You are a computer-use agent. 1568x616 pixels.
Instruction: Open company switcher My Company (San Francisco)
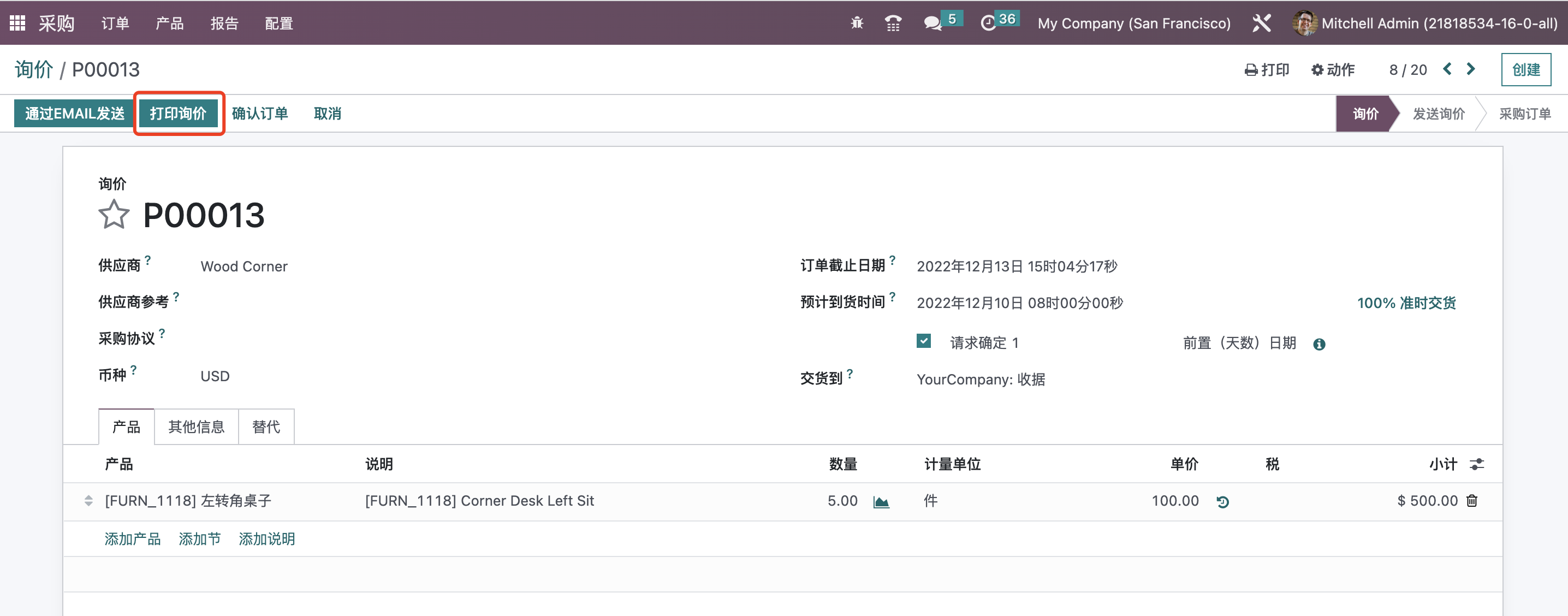tap(1134, 23)
